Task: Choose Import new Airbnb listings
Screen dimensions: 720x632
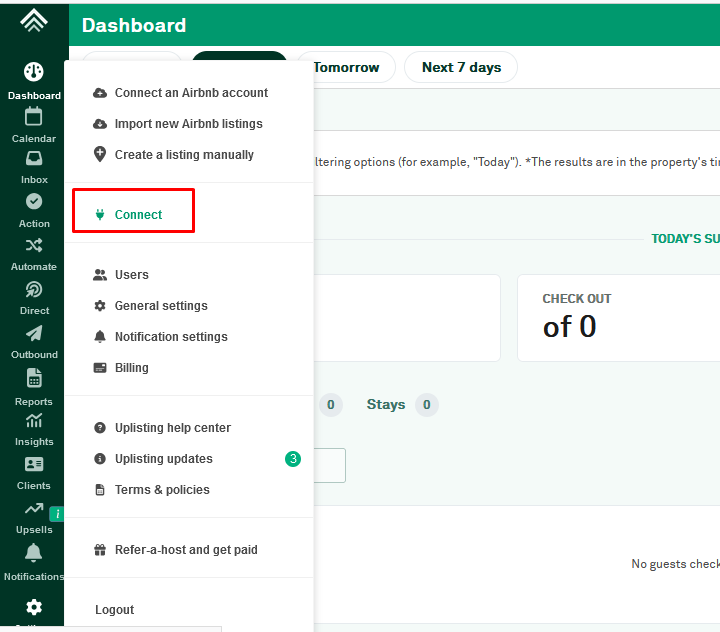Action: (189, 124)
